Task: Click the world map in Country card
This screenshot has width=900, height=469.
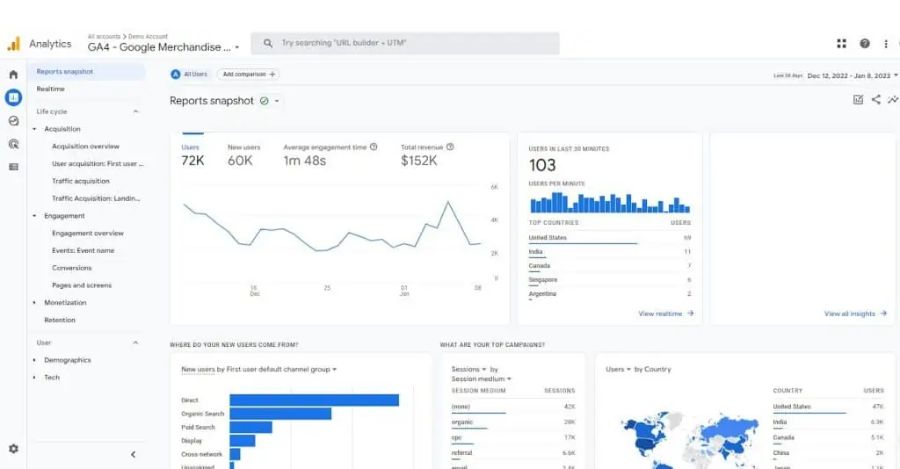Action: pos(689,439)
